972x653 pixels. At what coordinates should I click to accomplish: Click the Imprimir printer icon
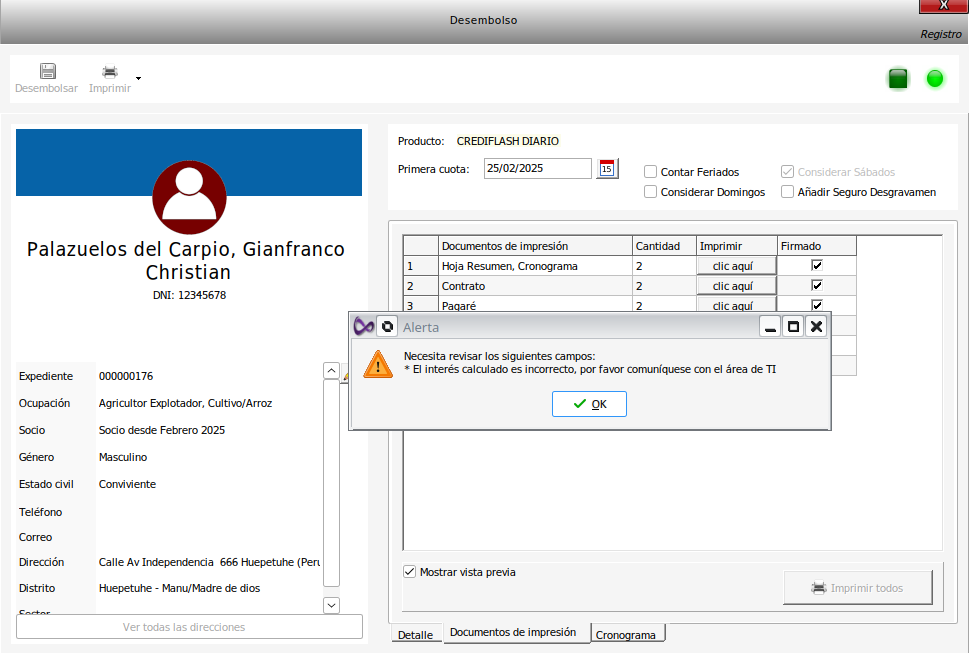click(x=110, y=72)
